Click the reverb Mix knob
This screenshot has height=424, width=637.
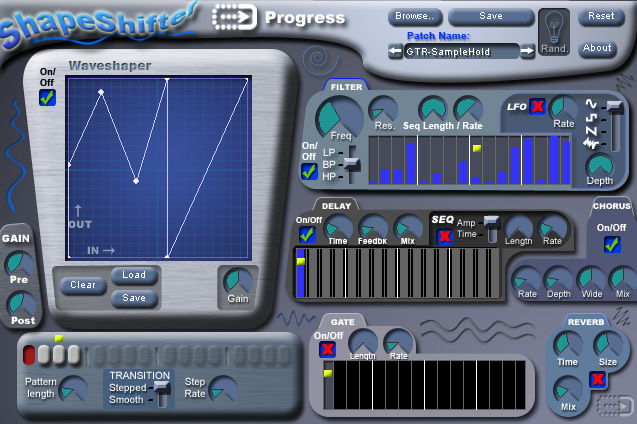click(x=568, y=389)
